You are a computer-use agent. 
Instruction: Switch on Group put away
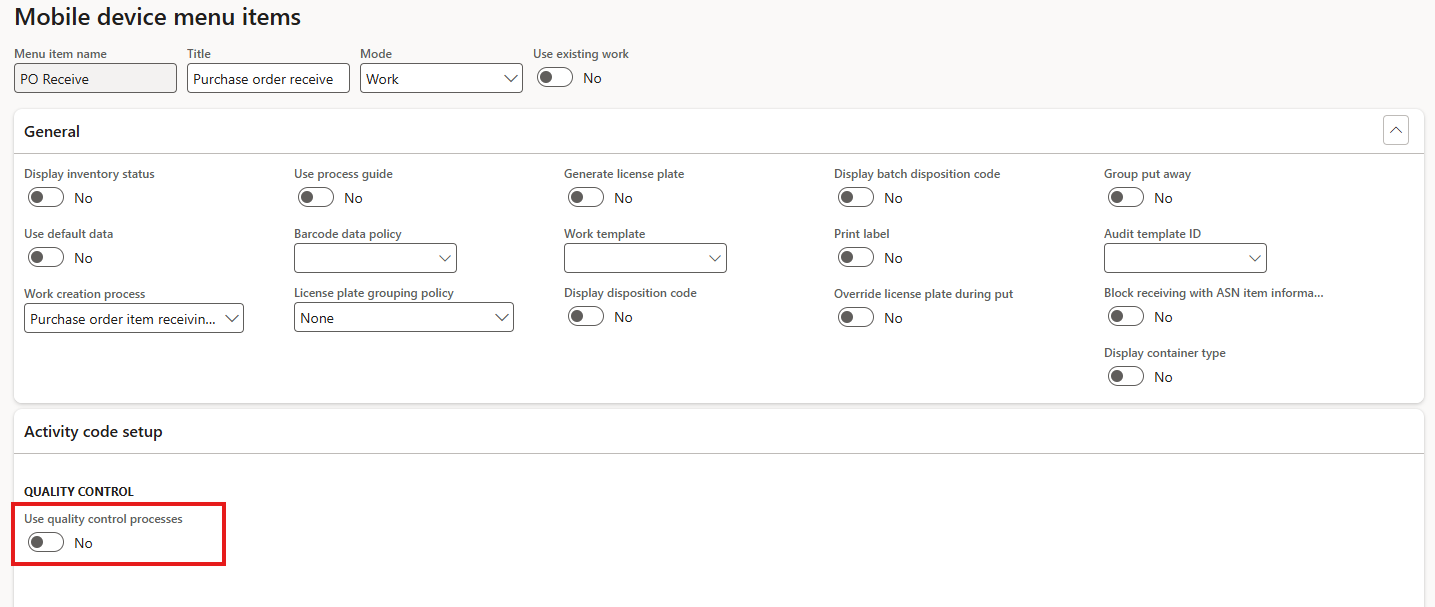[x=1126, y=198]
